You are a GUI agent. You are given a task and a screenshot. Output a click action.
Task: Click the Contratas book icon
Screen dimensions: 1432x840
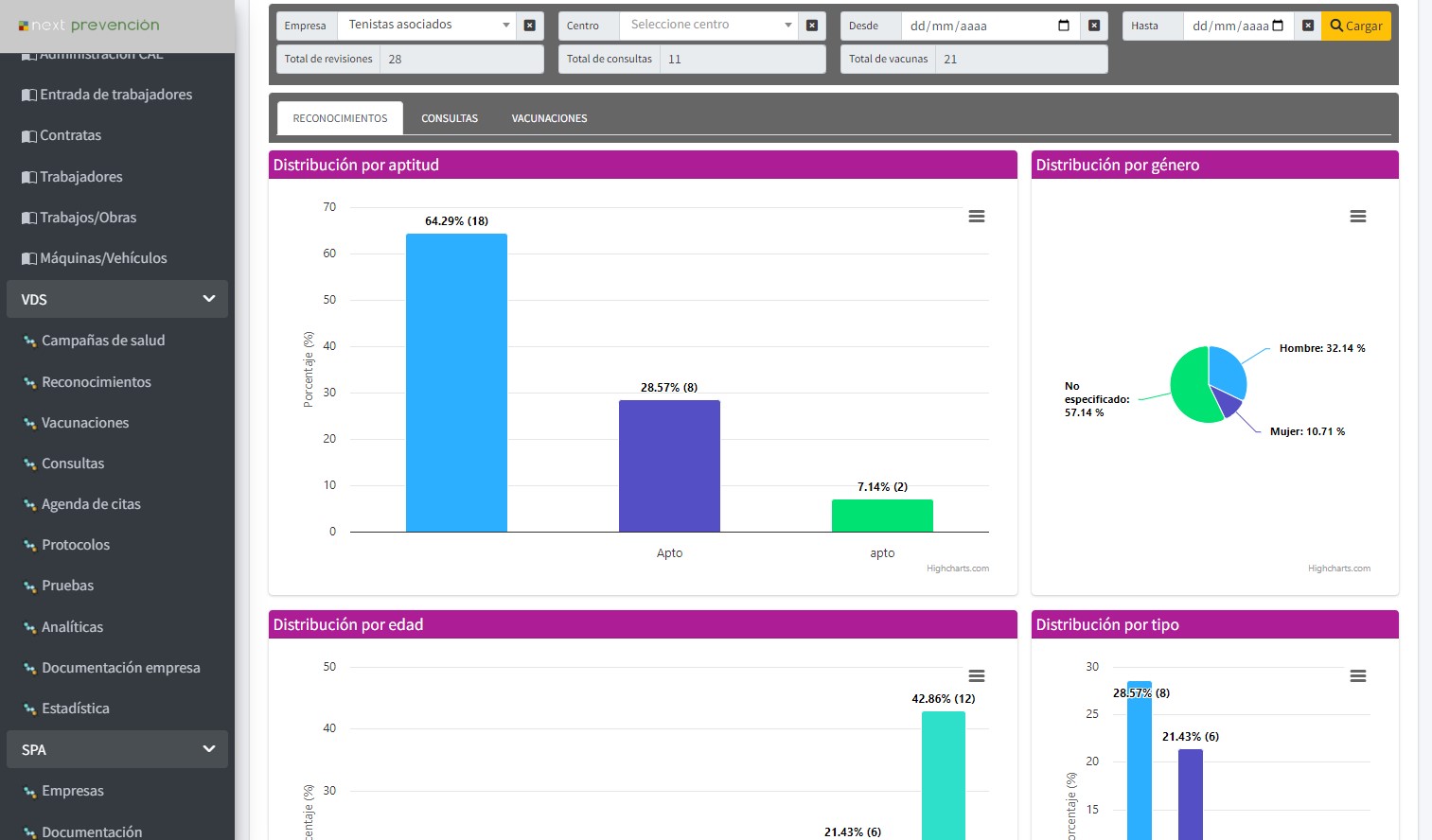coord(29,136)
